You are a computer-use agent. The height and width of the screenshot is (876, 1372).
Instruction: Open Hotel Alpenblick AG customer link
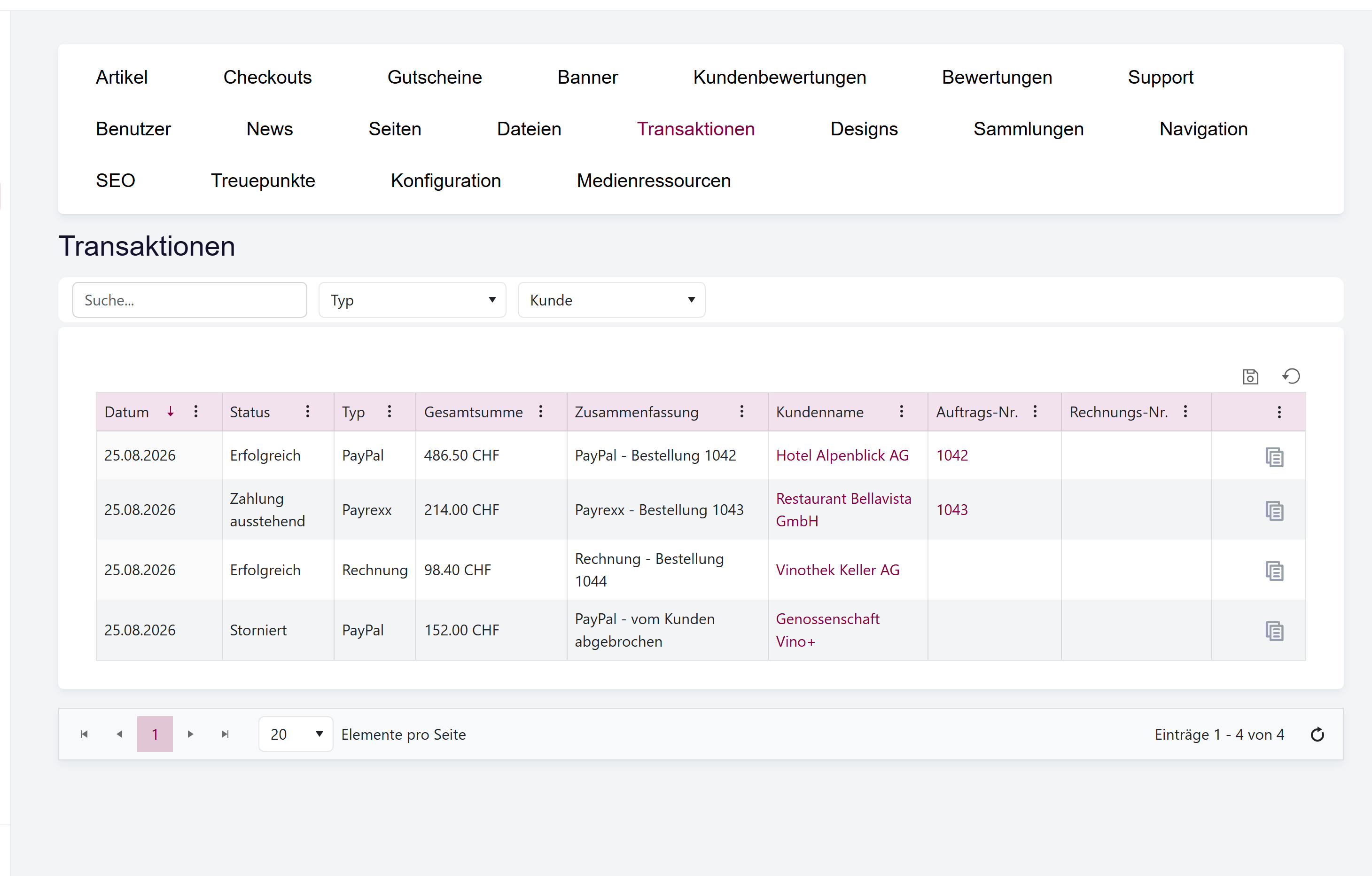[x=842, y=455]
